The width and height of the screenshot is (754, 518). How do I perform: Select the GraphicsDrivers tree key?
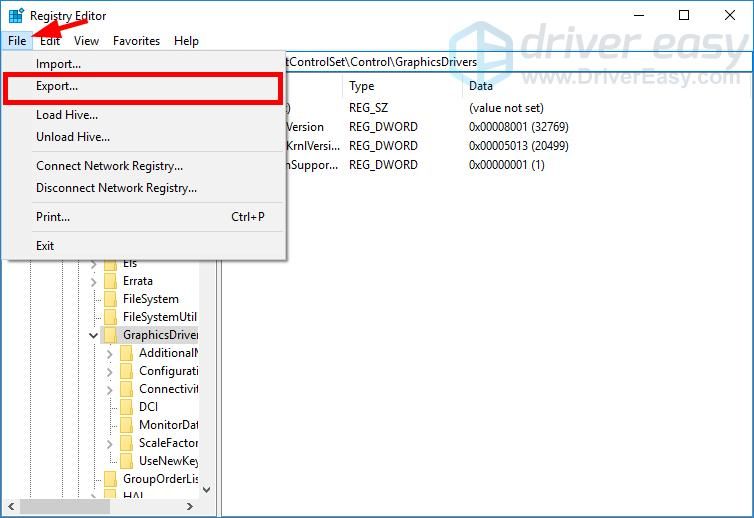(x=159, y=335)
